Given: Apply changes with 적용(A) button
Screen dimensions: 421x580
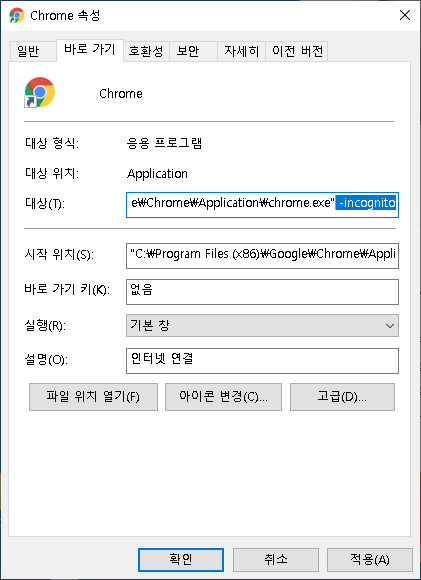Looking at the screenshot, I should coord(370,560).
